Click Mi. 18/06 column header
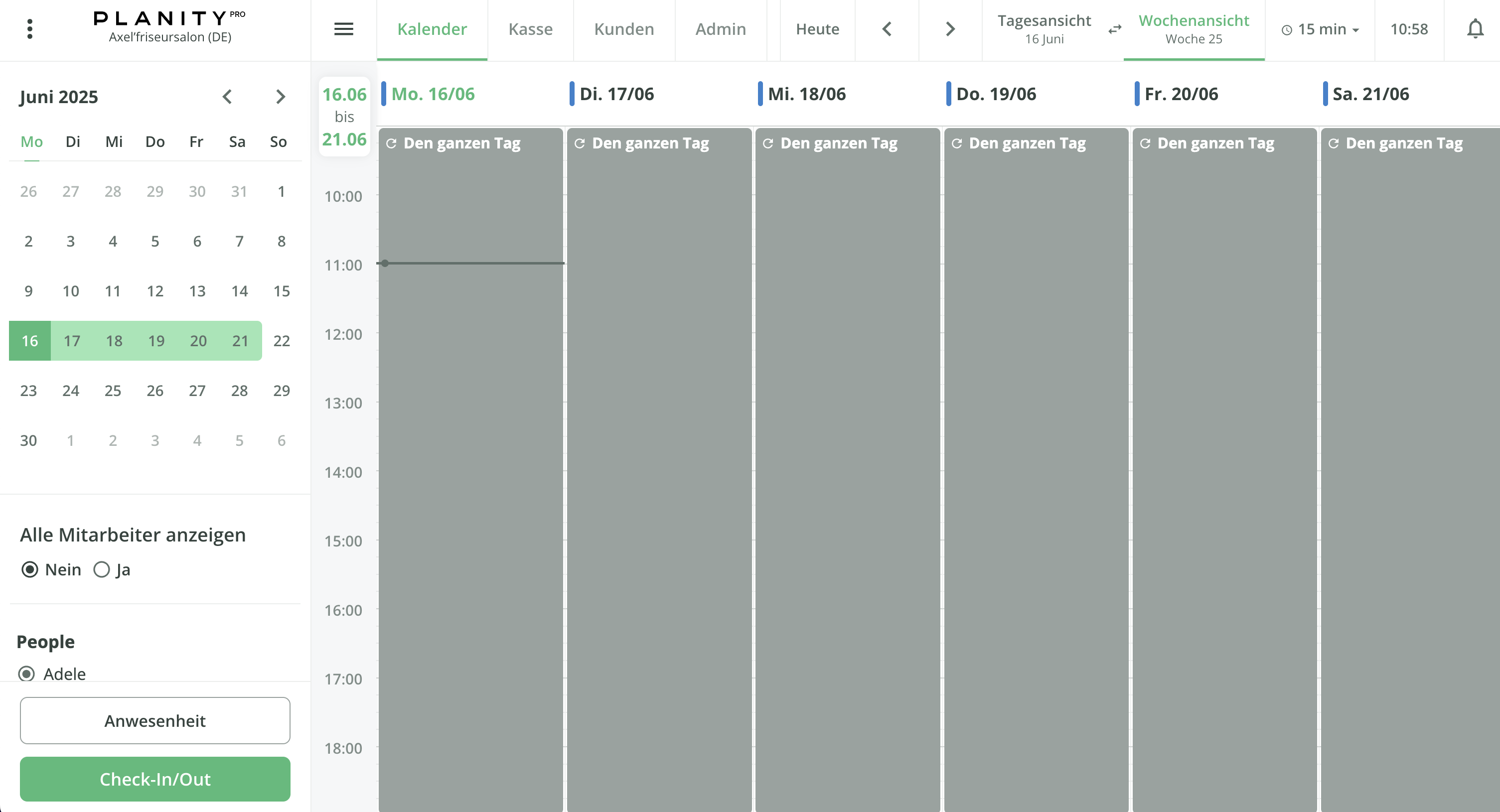Screen dimensions: 1500x812 click(807, 94)
